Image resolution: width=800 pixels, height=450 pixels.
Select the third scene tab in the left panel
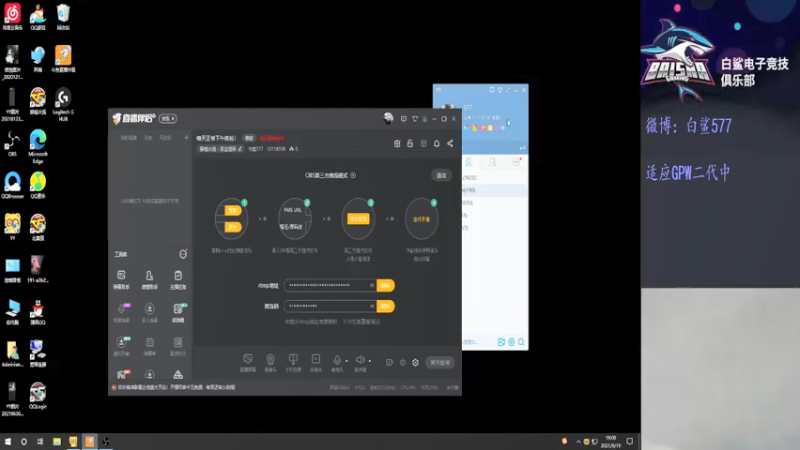[x=165, y=138]
